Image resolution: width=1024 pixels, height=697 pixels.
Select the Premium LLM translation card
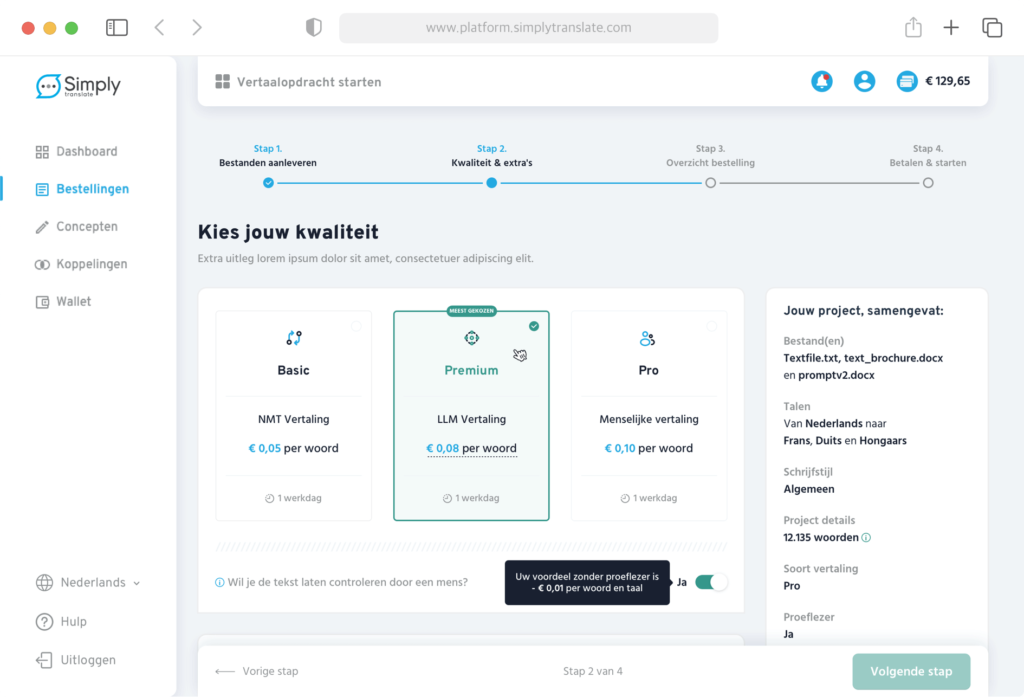pyautogui.click(x=471, y=415)
